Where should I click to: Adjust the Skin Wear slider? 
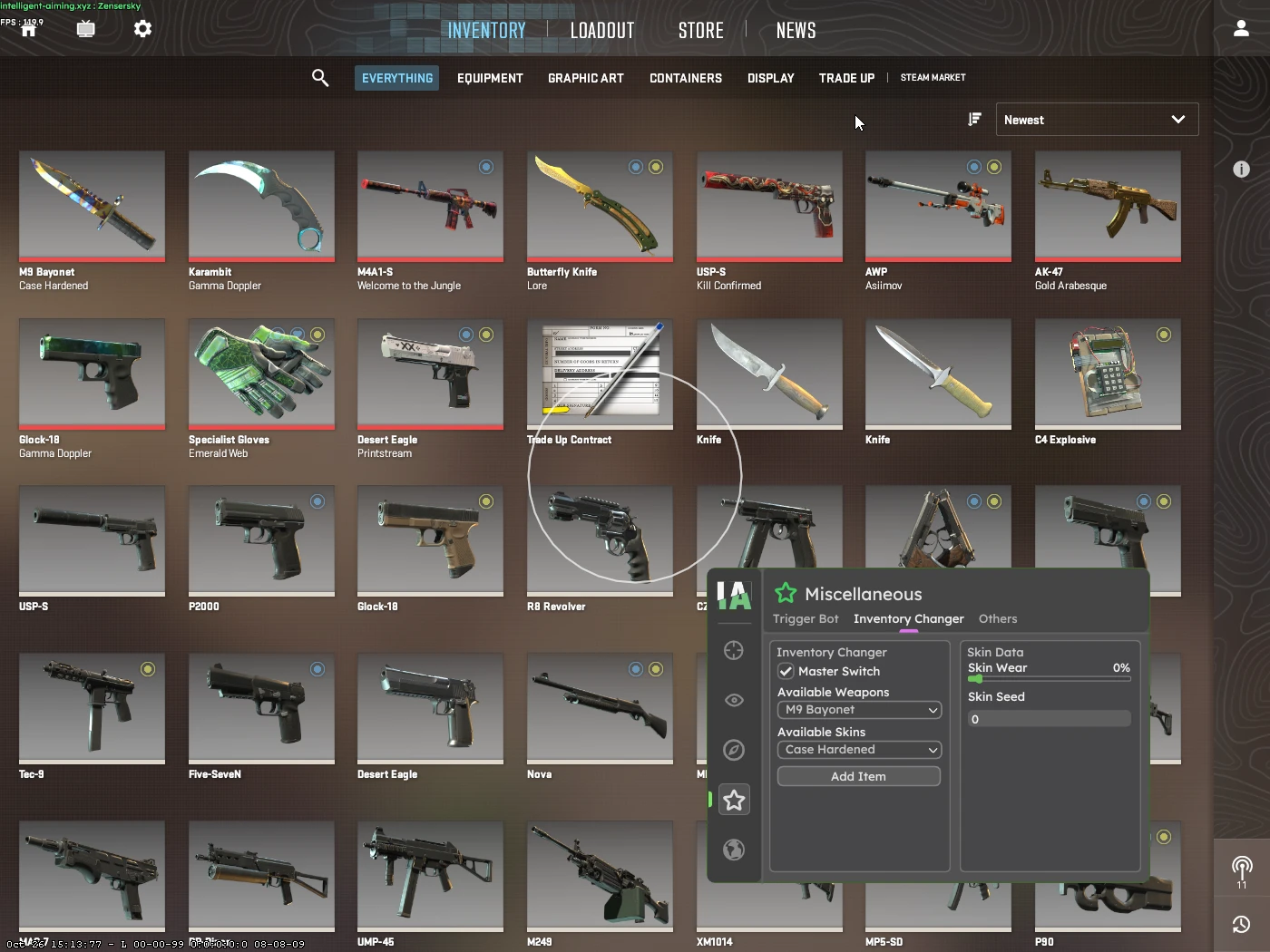(1049, 678)
